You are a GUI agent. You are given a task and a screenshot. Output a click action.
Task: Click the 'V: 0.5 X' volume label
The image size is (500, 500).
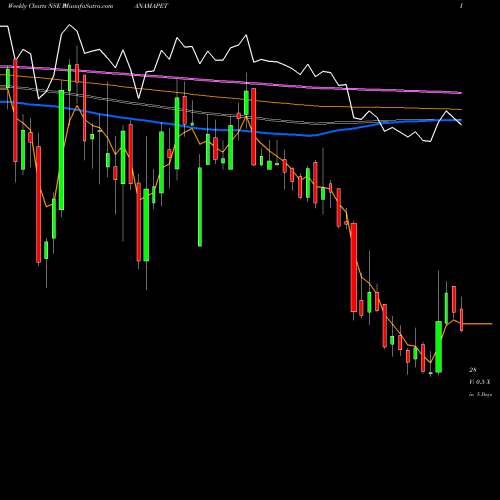pyautogui.click(x=480, y=382)
